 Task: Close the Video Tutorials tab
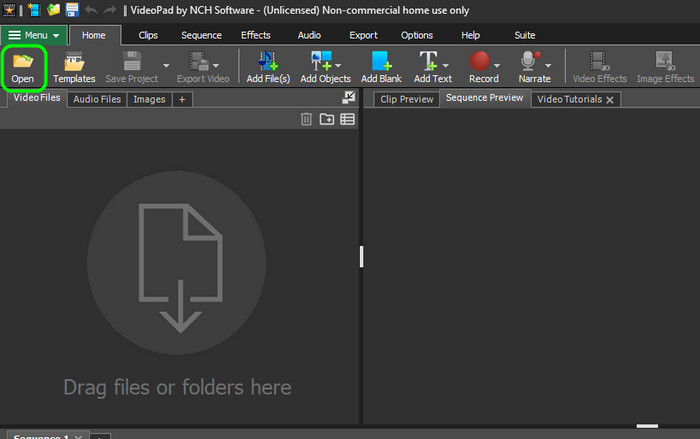point(610,100)
